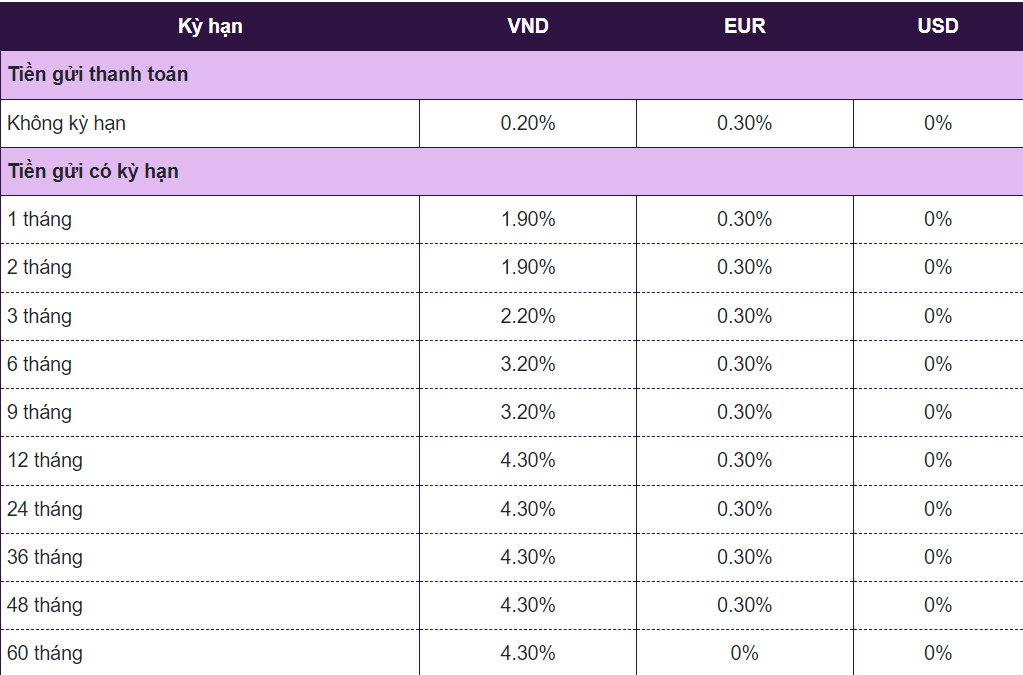
Task: Click the VND column header
Action: coord(528,26)
